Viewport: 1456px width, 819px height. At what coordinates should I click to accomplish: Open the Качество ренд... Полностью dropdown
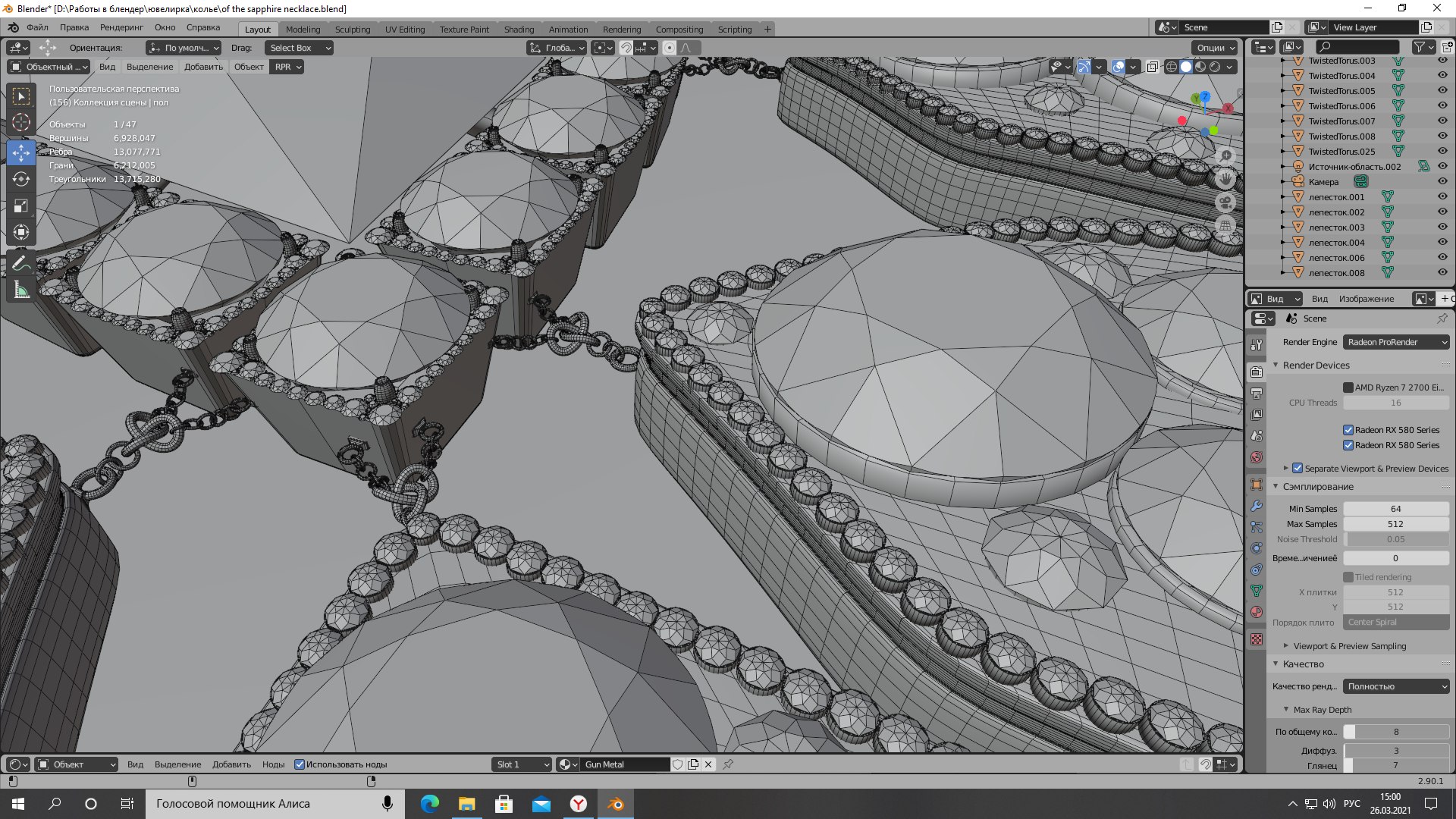[x=1396, y=686]
